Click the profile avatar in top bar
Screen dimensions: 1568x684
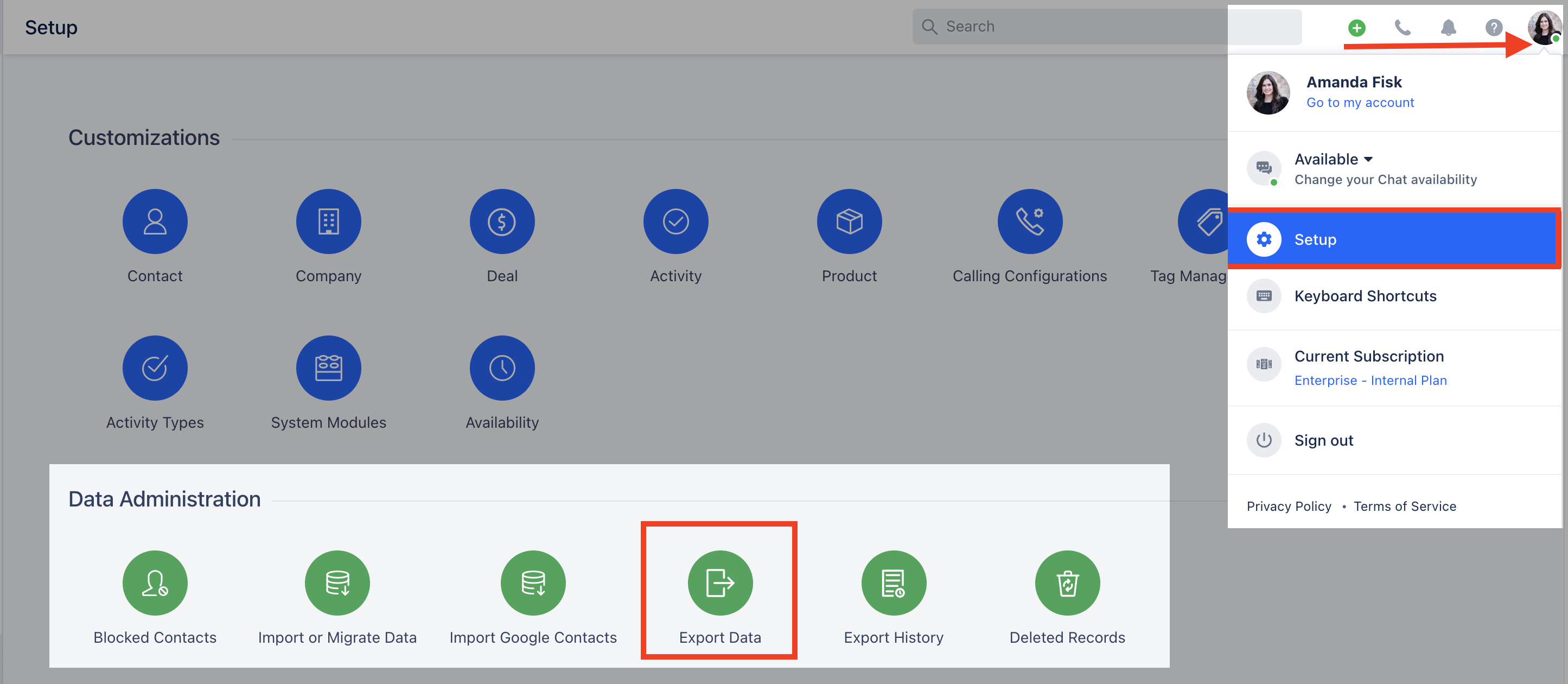point(1544,27)
